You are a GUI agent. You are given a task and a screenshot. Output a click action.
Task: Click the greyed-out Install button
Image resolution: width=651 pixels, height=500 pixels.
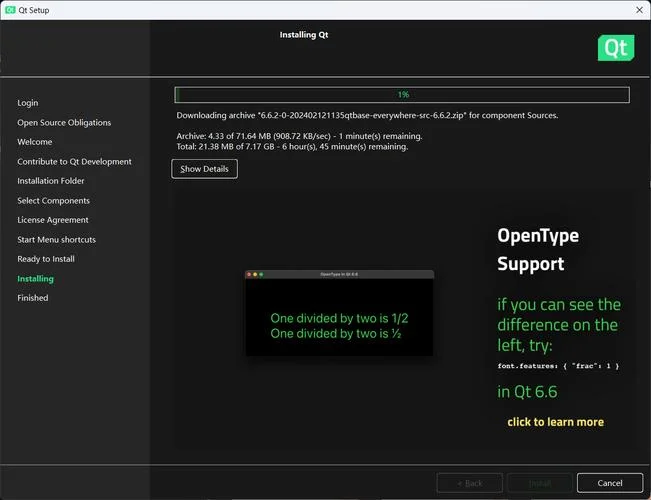[x=540, y=483]
